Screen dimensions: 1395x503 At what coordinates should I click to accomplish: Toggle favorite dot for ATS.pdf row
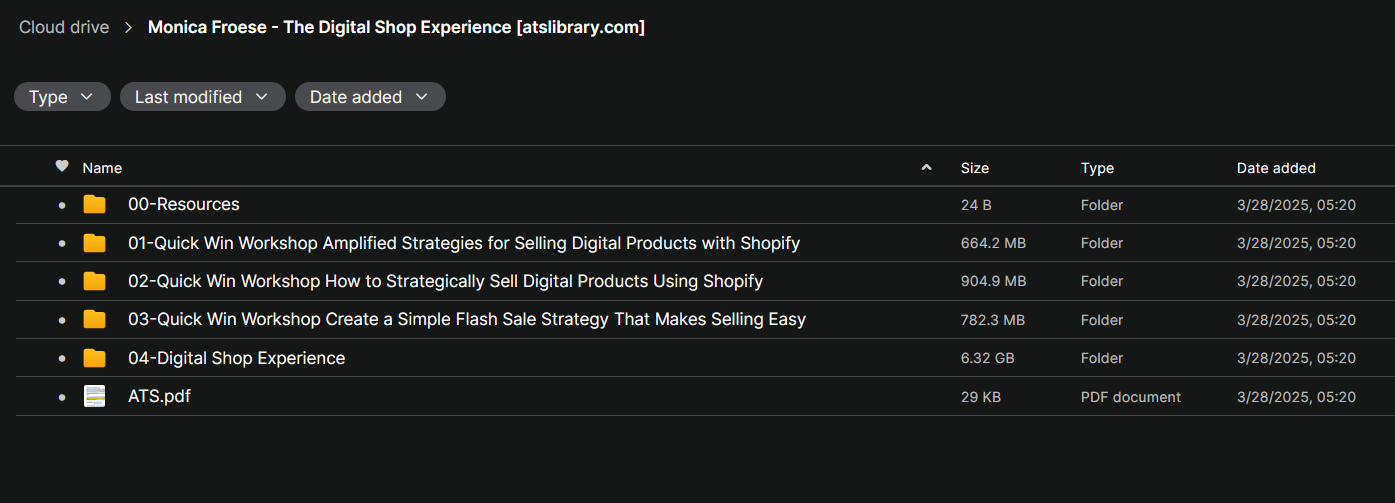tap(62, 397)
